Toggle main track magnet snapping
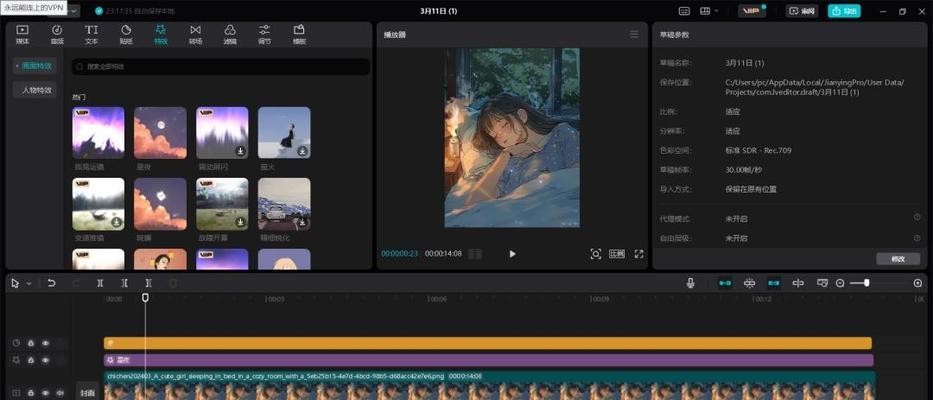 pos(725,283)
